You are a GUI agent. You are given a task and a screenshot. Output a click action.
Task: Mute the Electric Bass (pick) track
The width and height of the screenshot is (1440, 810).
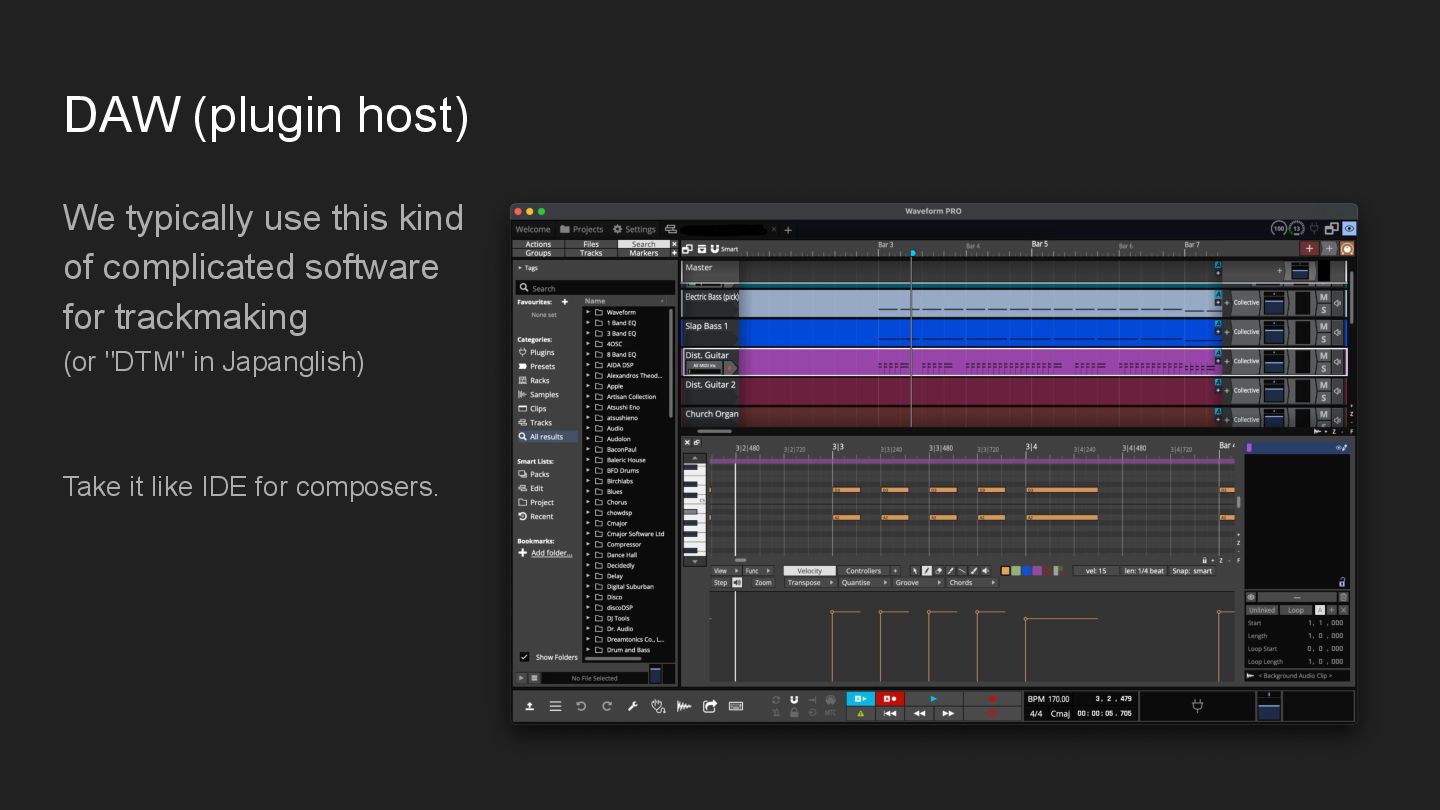click(1324, 297)
